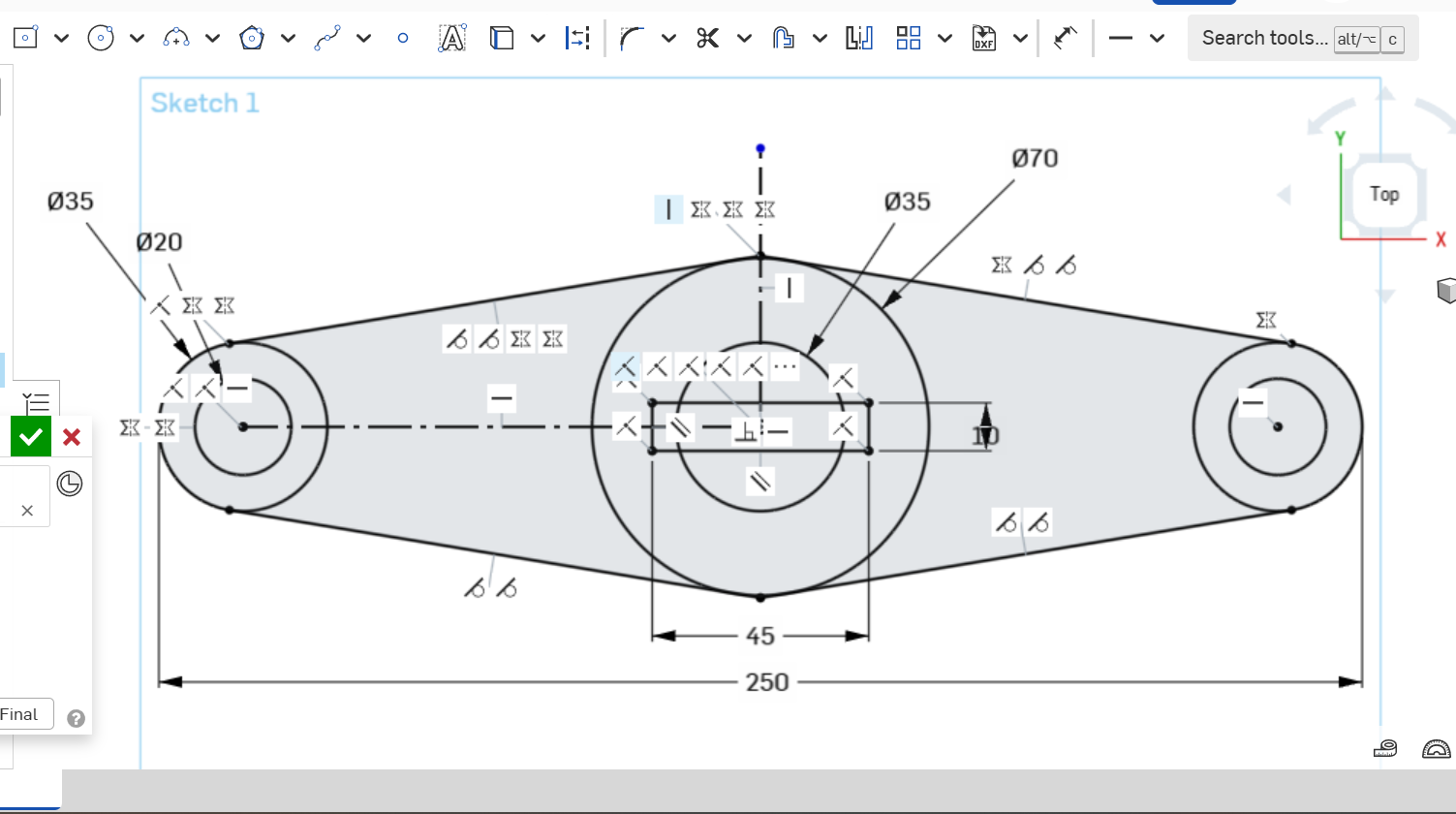Select the polygon sketch tool

(x=252, y=38)
